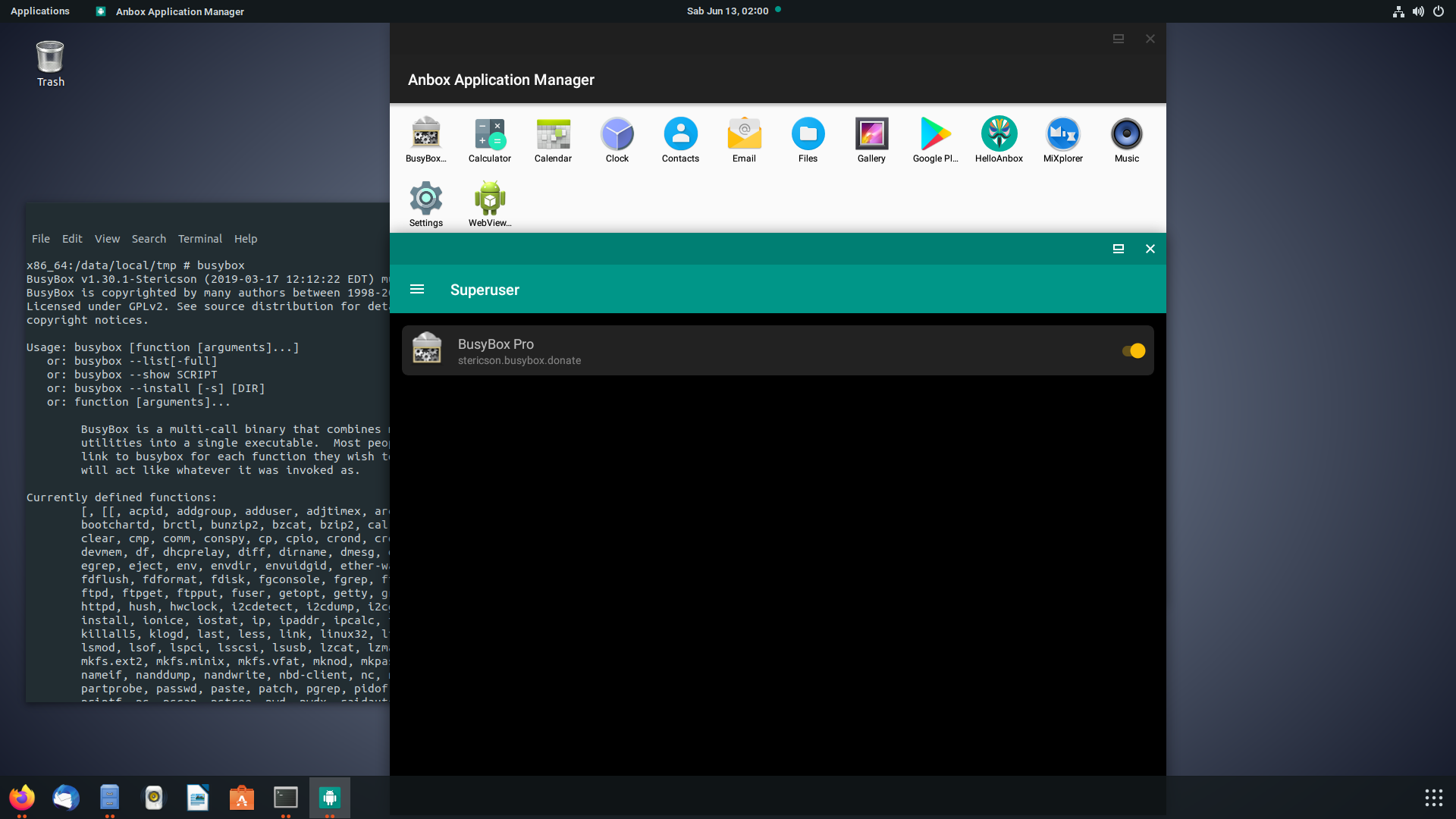Open the Terminal menu in the terminal window

[x=199, y=239]
